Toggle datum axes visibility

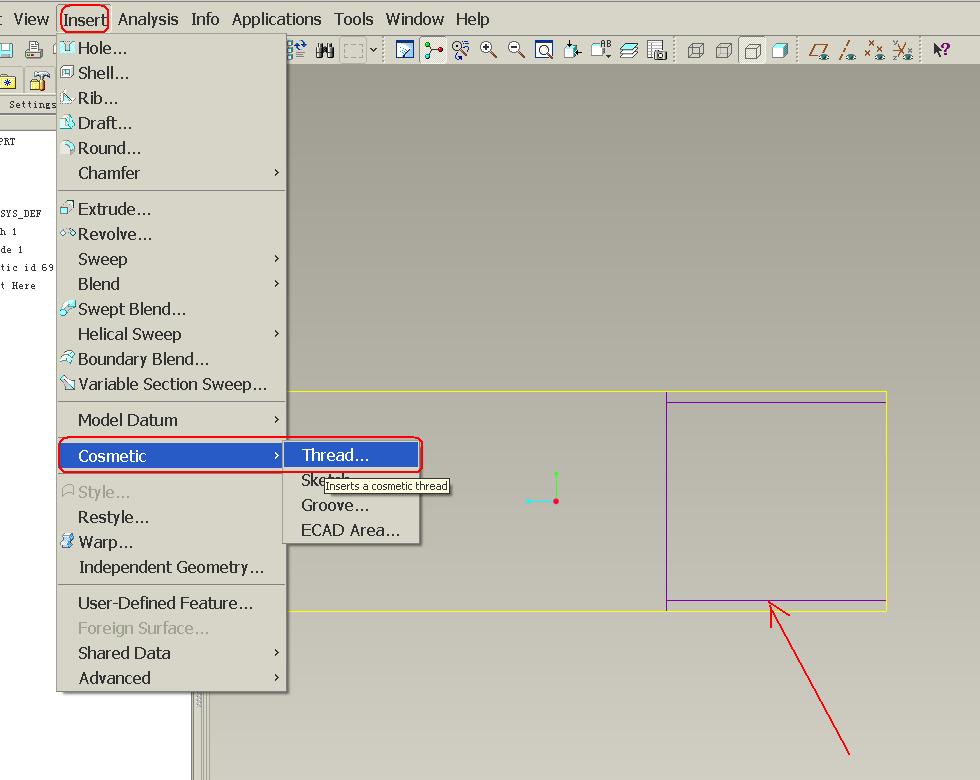pos(847,50)
